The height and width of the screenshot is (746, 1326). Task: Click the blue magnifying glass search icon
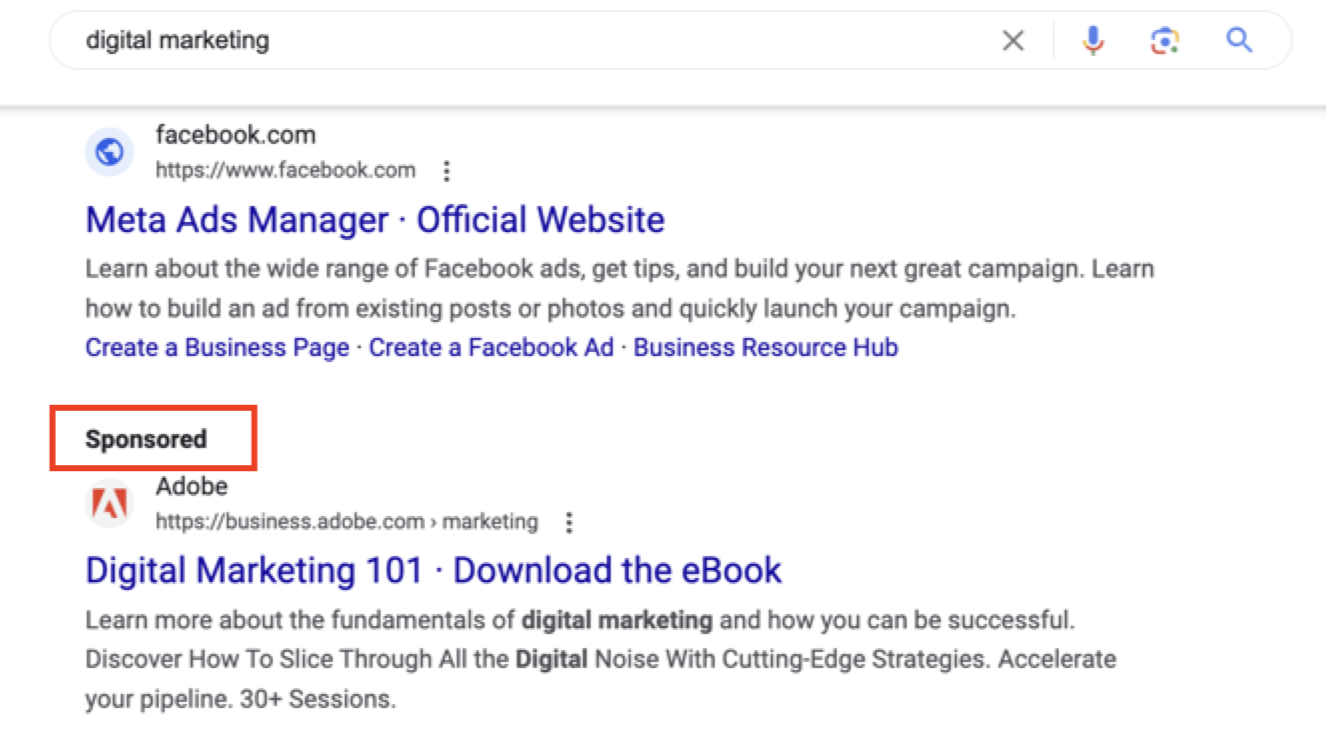click(x=1239, y=40)
